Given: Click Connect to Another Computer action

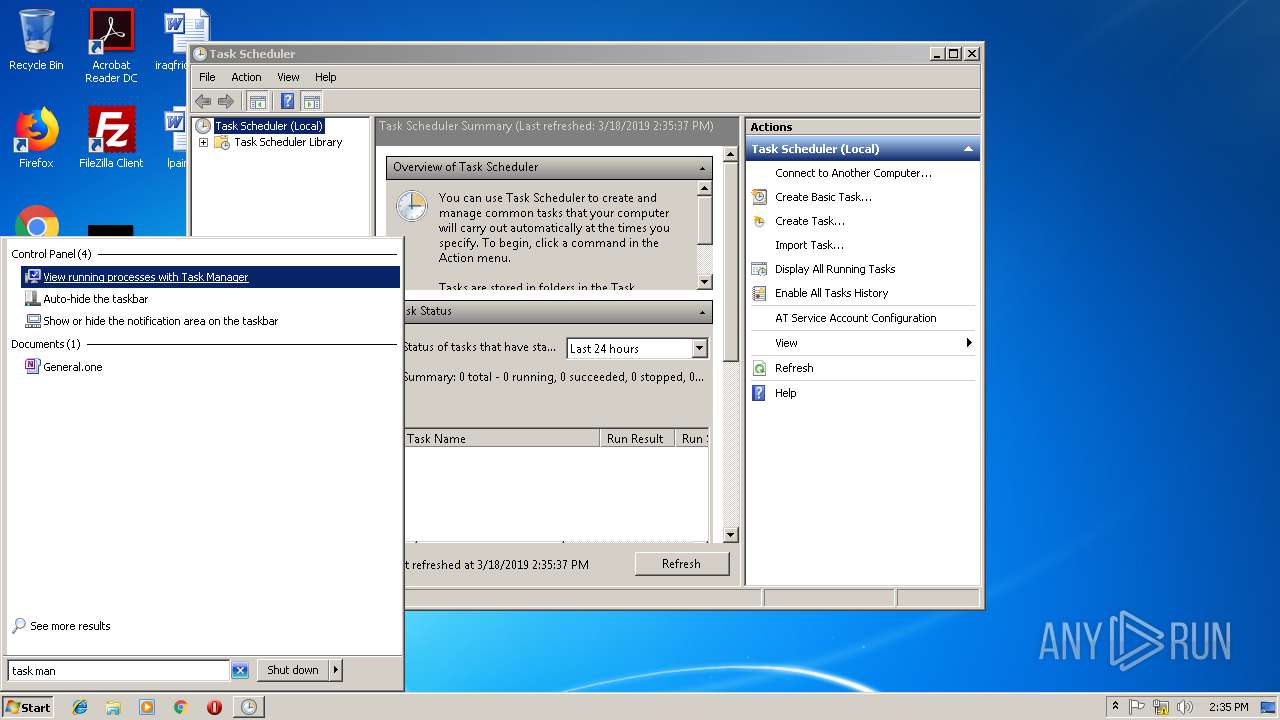Looking at the screenshot, I should click(x=853, y=173).
